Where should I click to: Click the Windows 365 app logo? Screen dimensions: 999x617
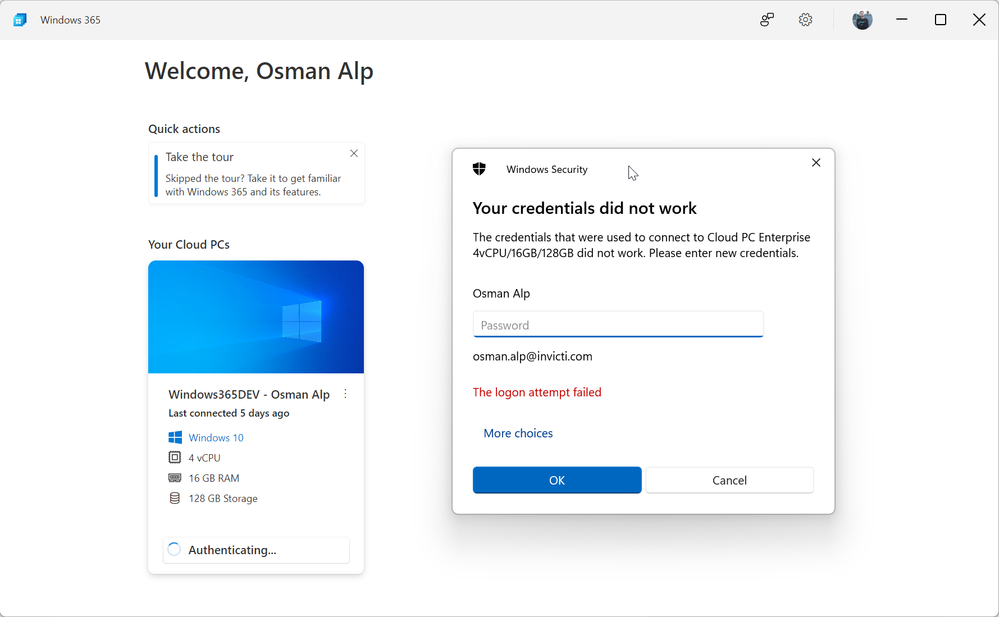pyautogui.click(x=20, y=20)
